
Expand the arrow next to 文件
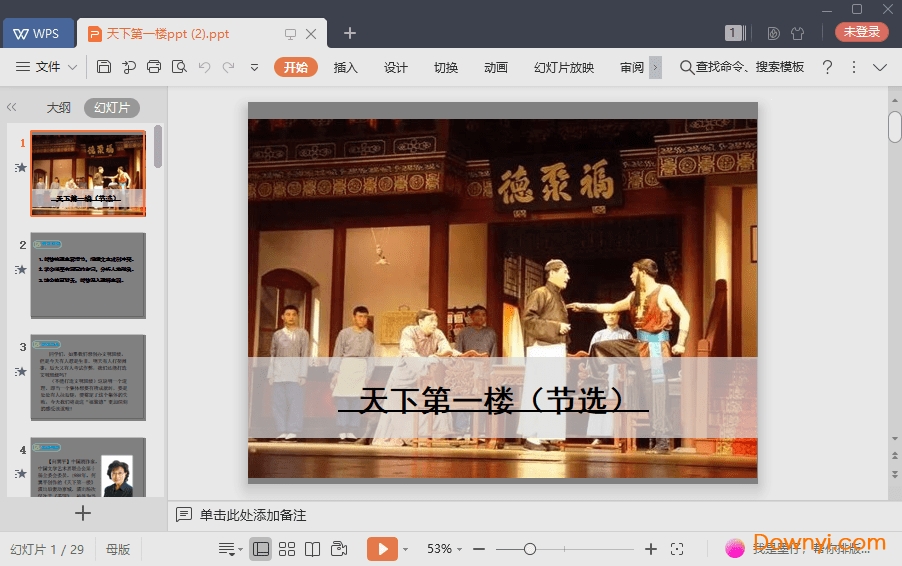(72, 67)
